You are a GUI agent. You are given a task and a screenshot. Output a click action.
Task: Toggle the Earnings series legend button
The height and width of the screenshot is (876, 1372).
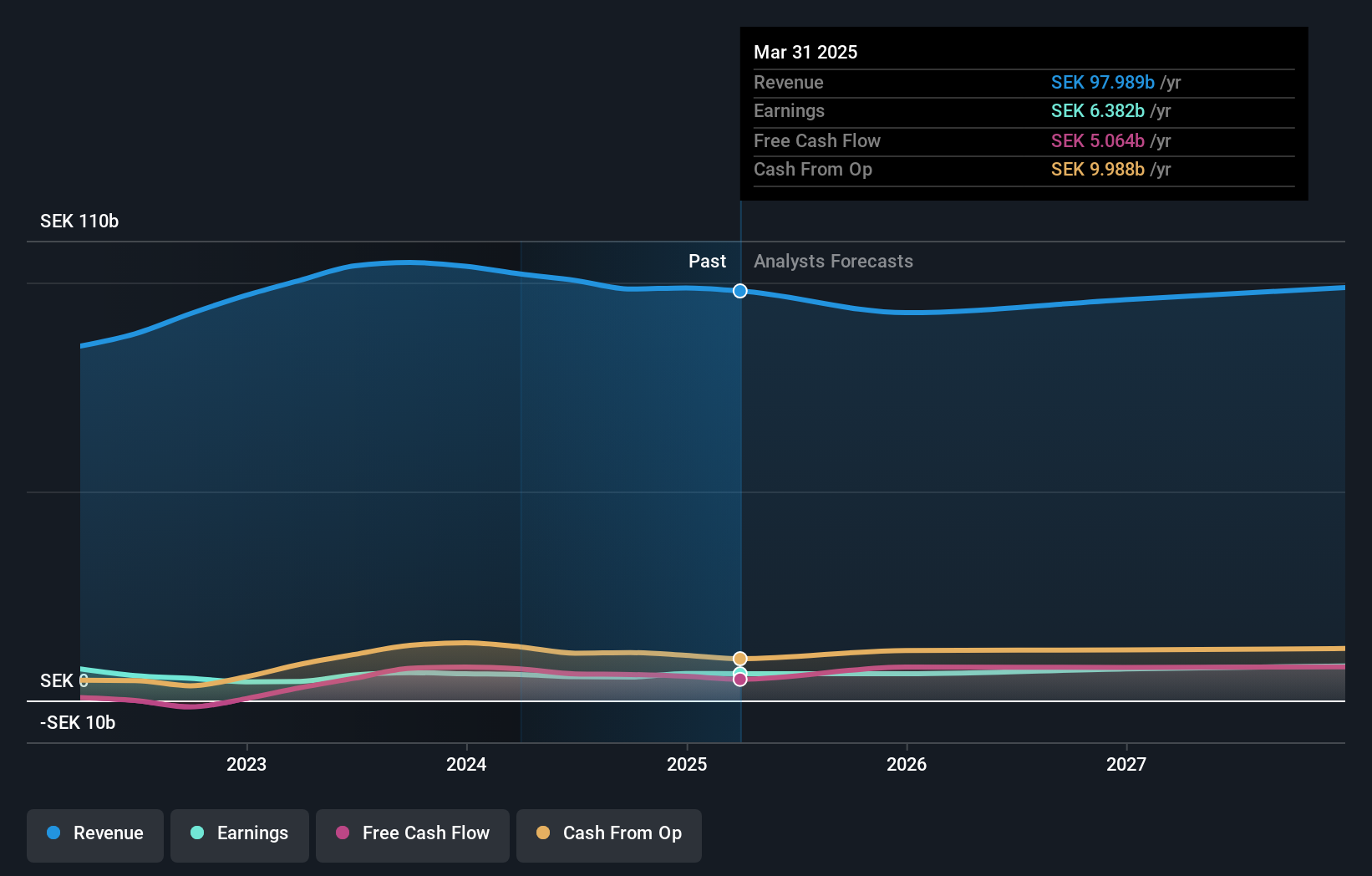240,835
